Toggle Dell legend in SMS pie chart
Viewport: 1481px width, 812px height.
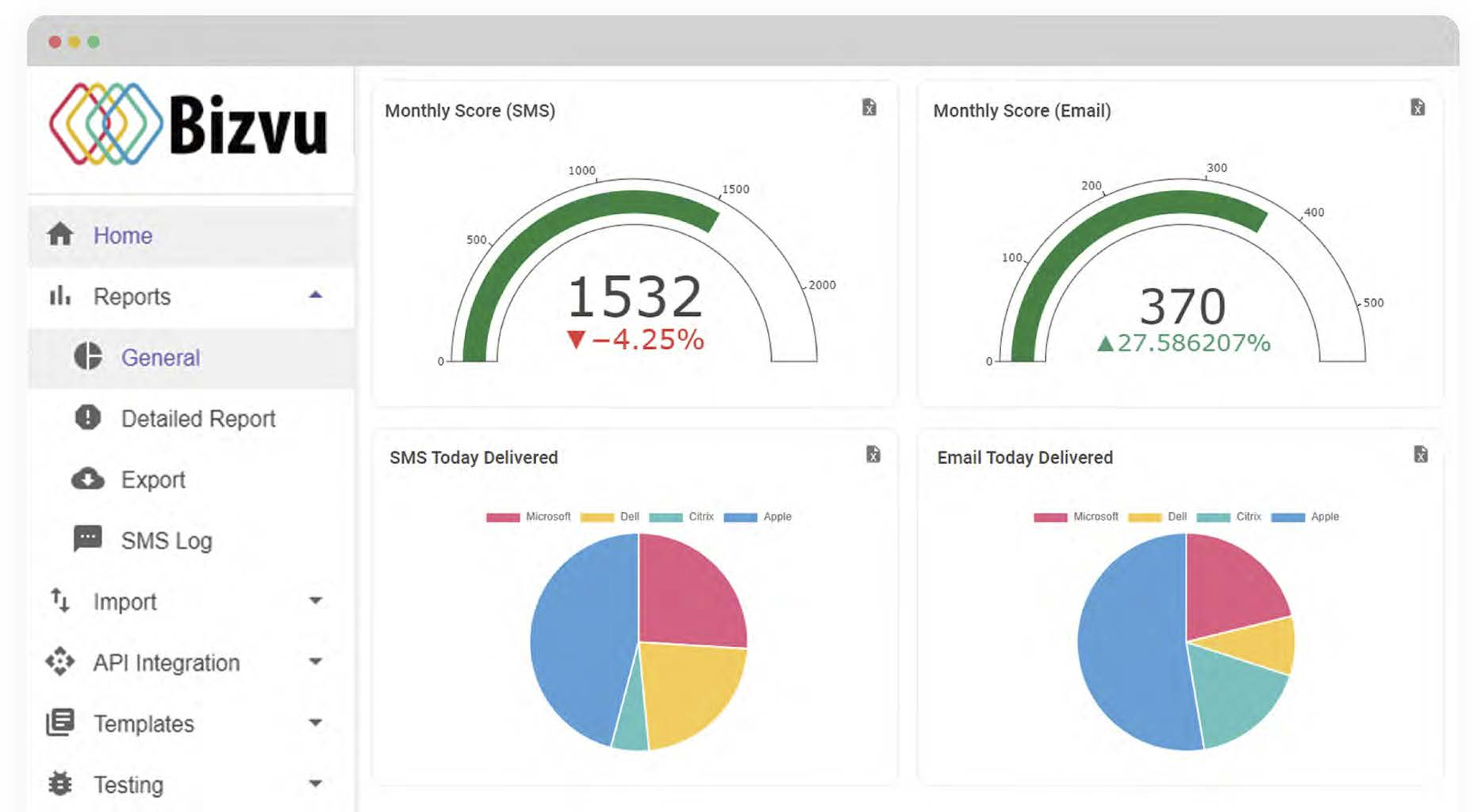pos(609,517)
